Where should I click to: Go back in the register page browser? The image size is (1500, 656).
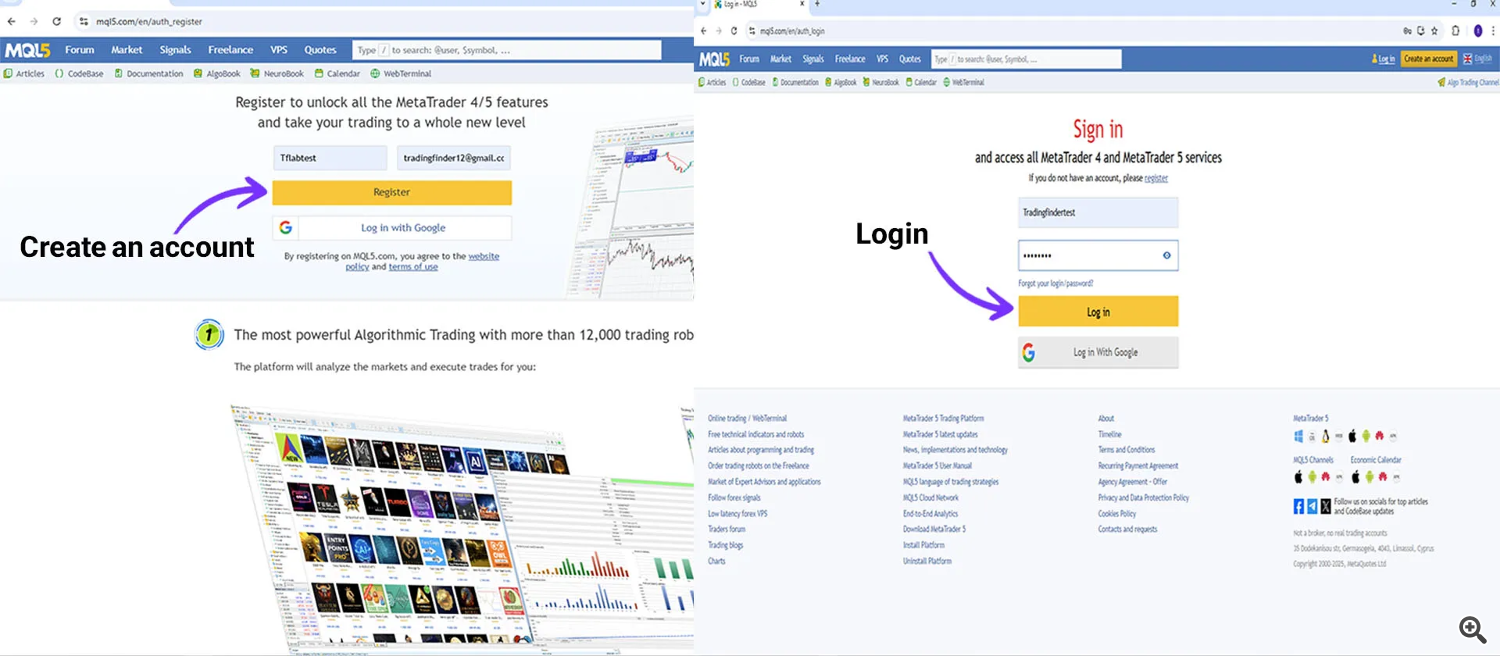[x=11, y=21]
